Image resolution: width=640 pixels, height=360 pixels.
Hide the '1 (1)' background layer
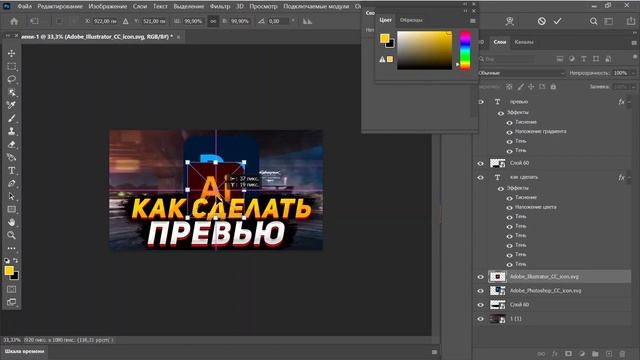pos(480,319)
